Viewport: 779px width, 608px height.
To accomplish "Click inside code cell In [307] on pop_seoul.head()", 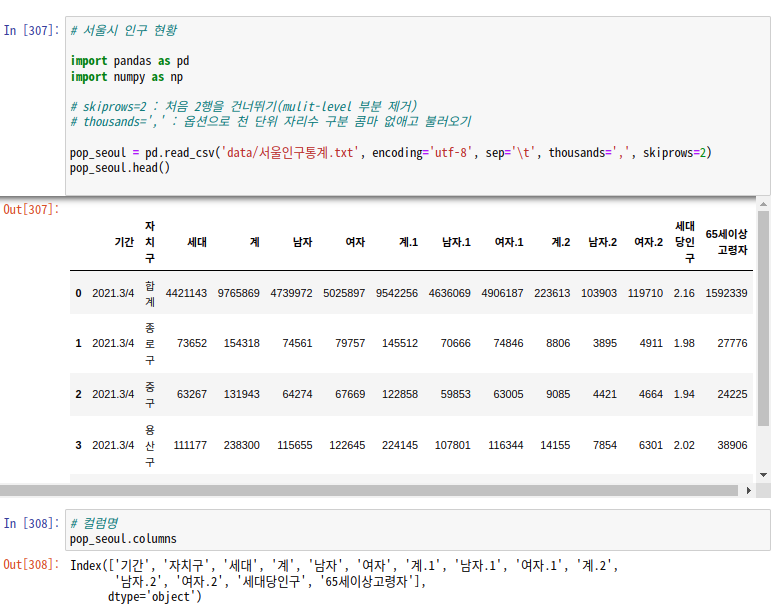I will pos(120,168).
